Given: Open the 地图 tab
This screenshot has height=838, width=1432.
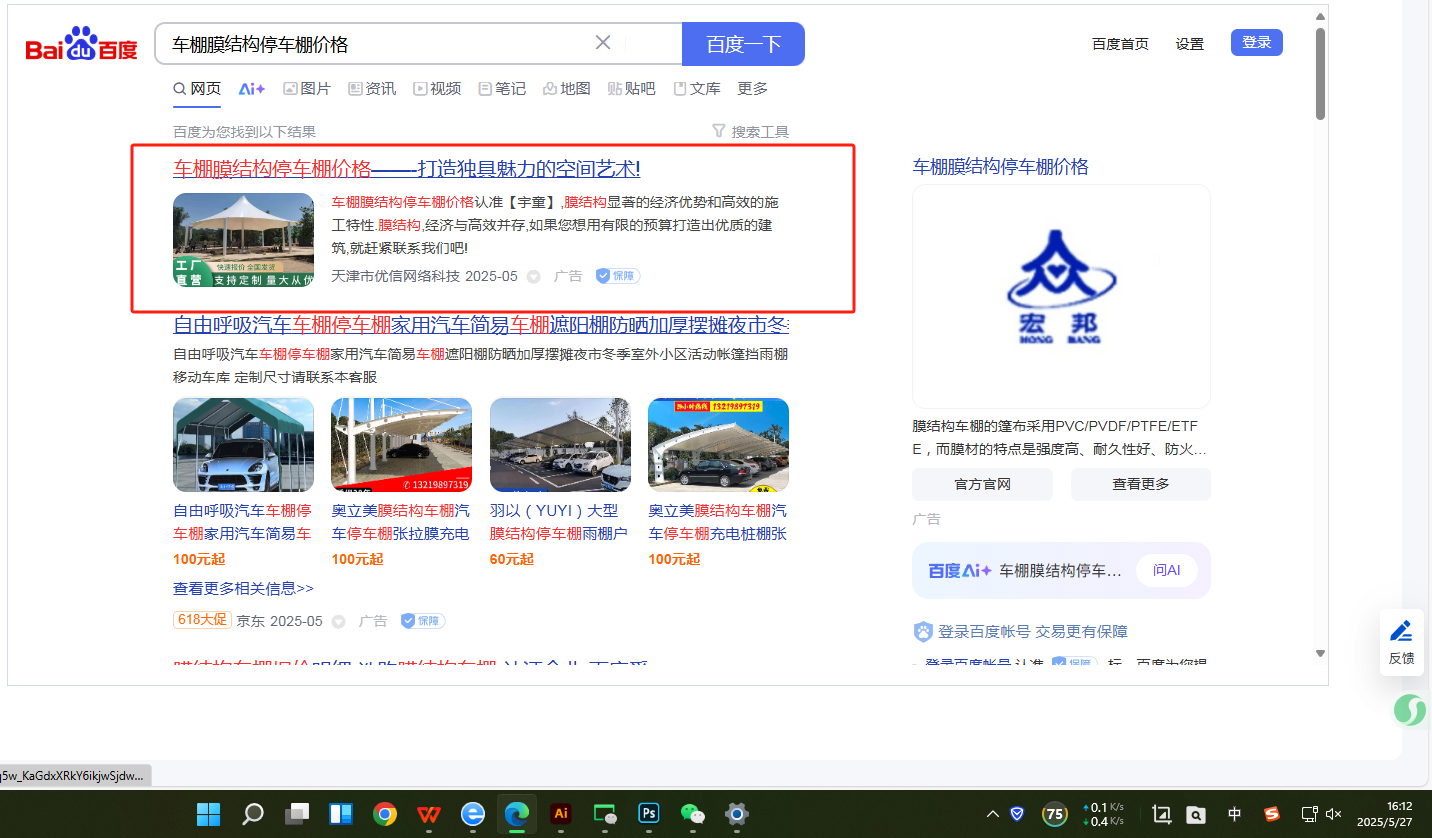Looking at the screenshot, I should (566, 89).
